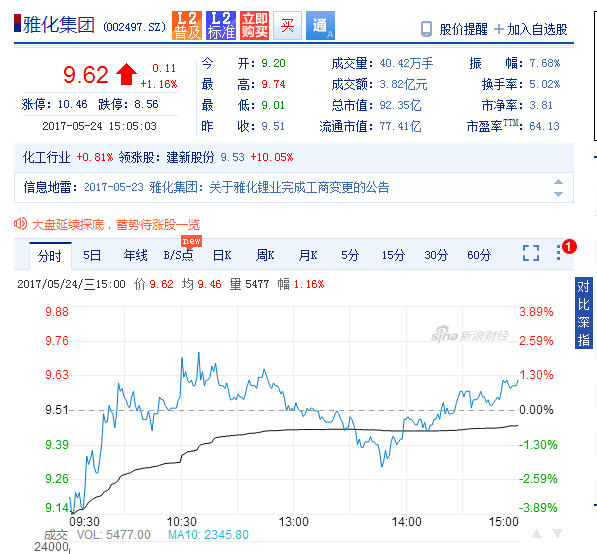Screen dimensions: 597x554
Task: Click the 股价提醒 phone icon
Action: (x=426, y=29)
